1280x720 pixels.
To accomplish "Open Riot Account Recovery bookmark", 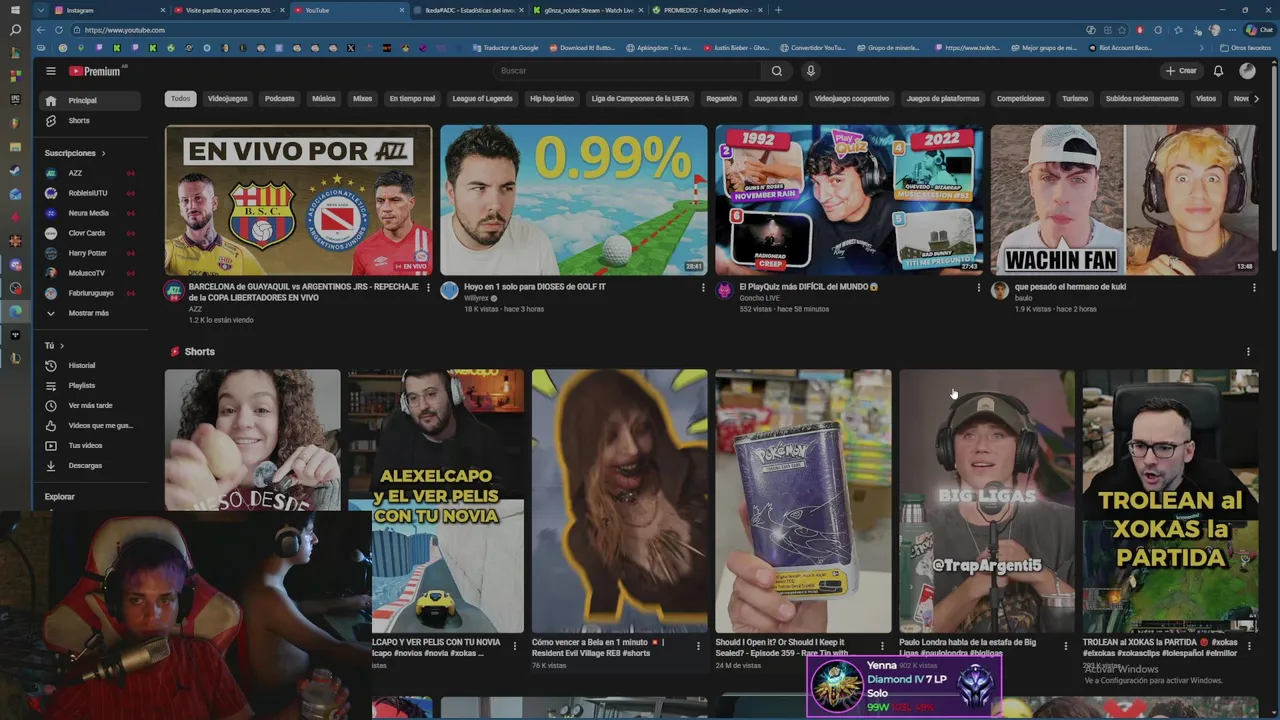I will tap(1119, 48).
